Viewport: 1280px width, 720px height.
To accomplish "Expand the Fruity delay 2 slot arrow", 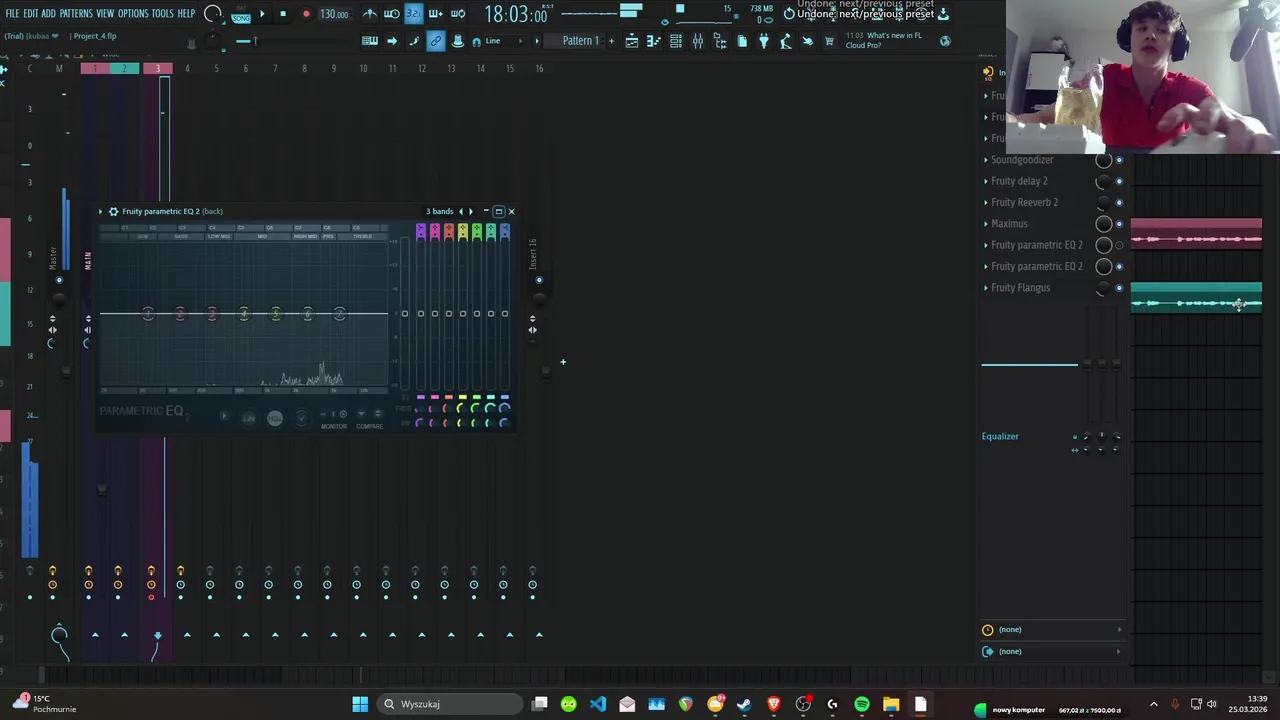I will point(986,181).
